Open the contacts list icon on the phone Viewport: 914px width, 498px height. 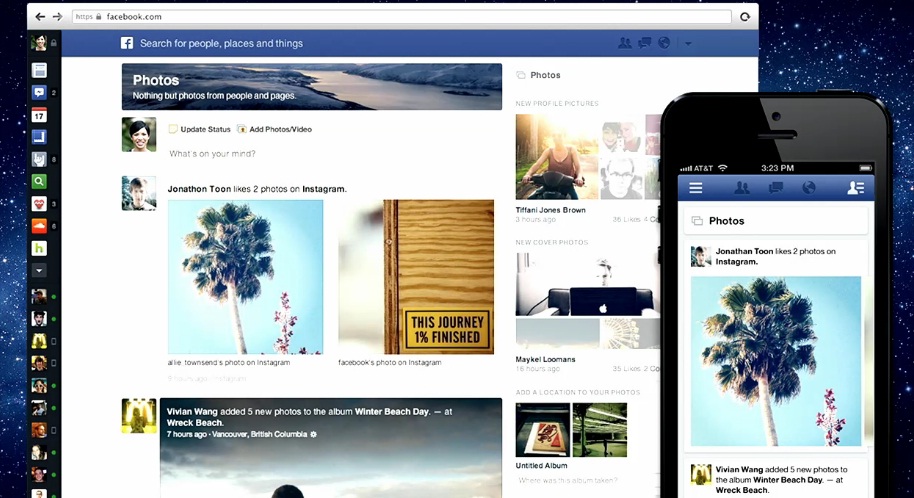click(855, 188)
